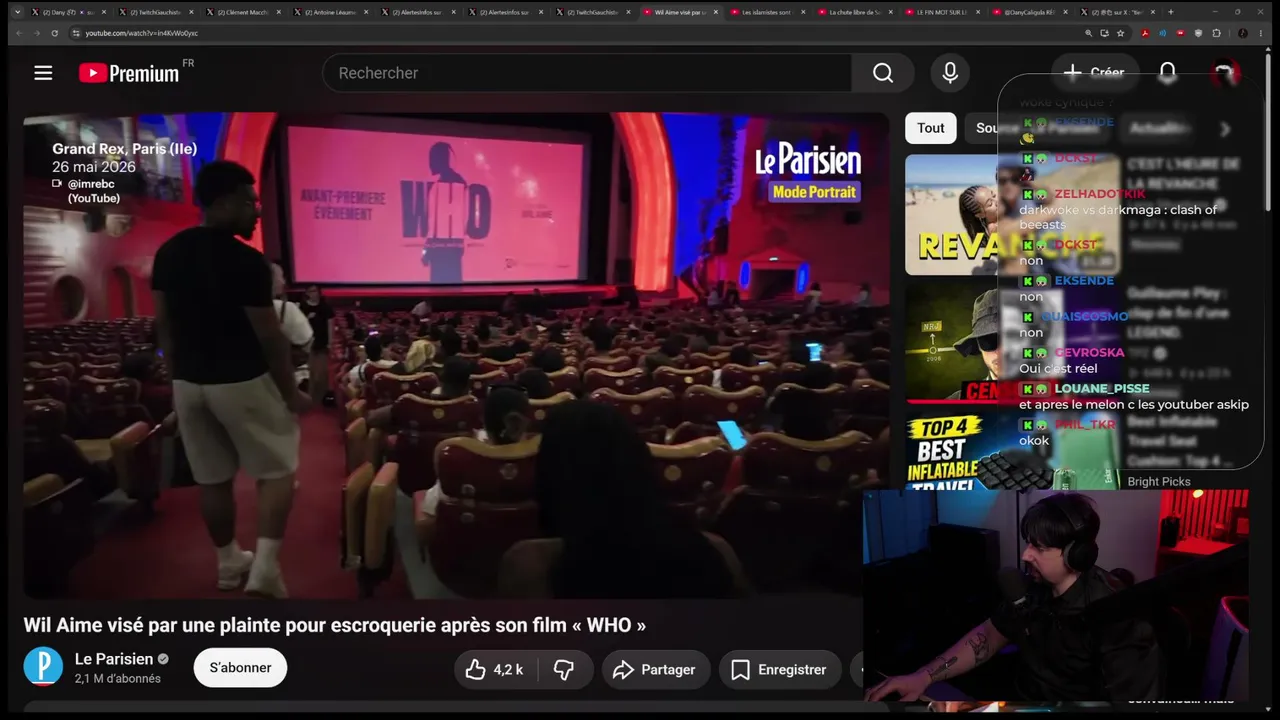Close the active 'Wil Aime visé par' tab
The height and width of the screenshot is (720, 1280).
point(715,12)
